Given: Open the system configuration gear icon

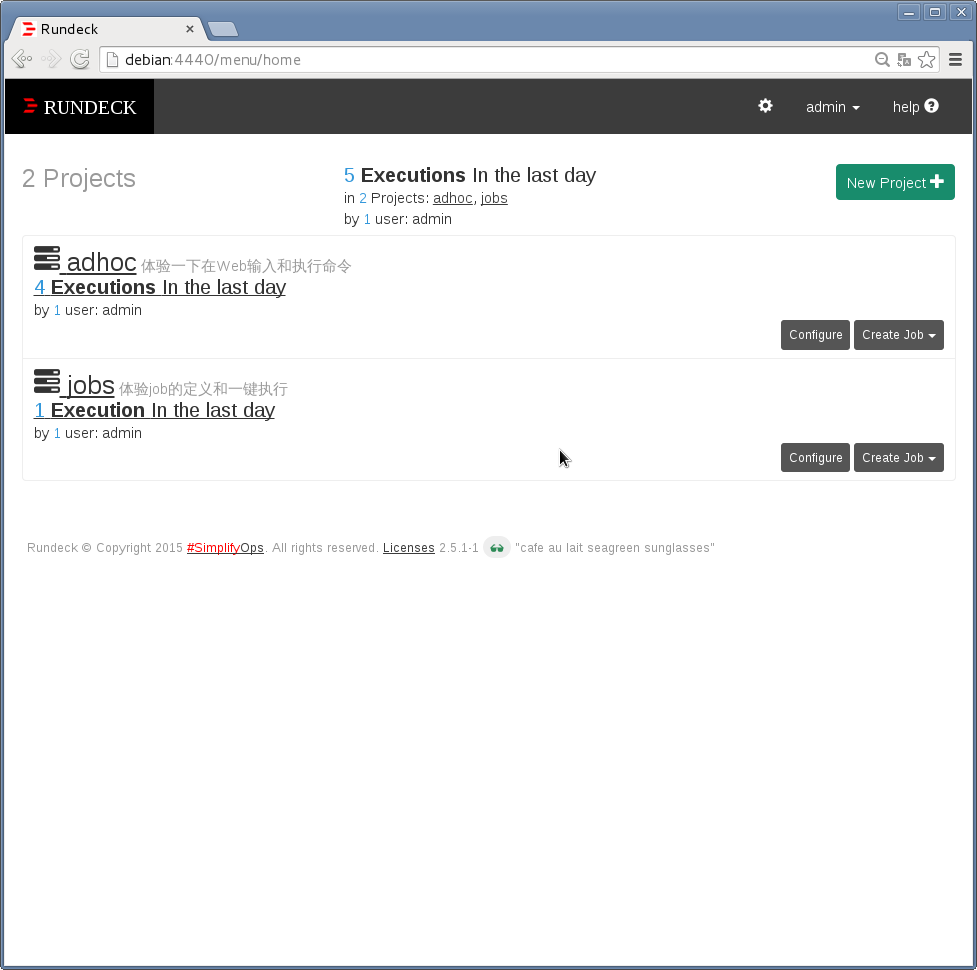Looking at the screenshot, I should tap(765, 106).
